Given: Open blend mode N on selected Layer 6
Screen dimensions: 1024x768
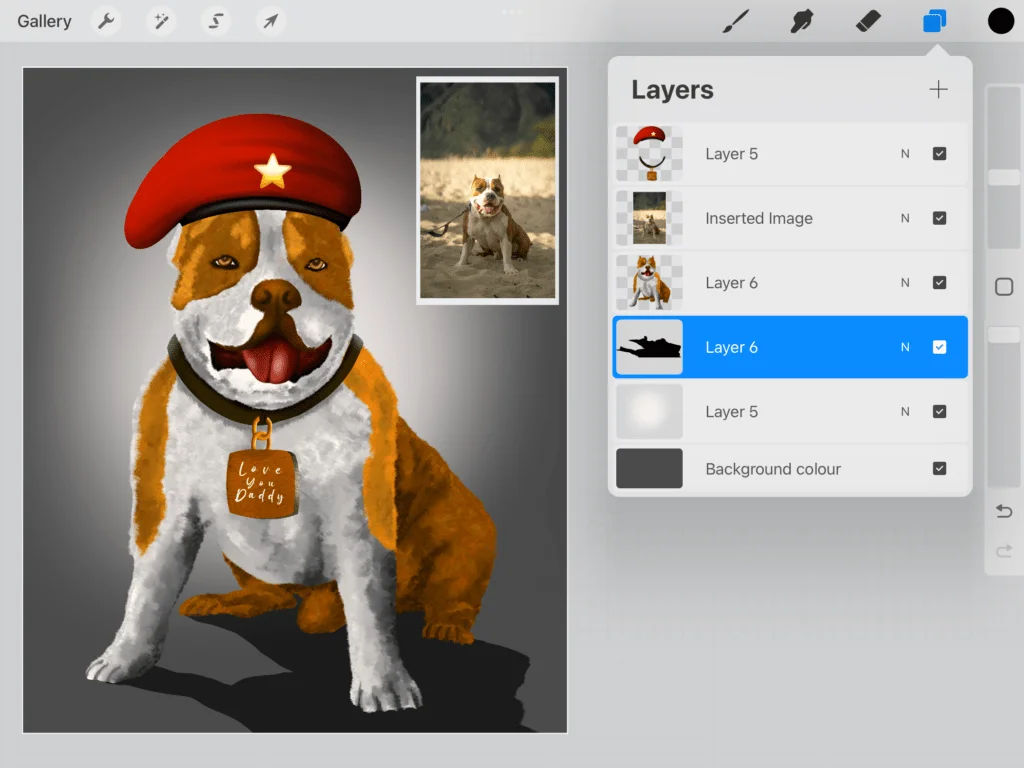Looking at the screenshot, I should (x=905, y=347).
